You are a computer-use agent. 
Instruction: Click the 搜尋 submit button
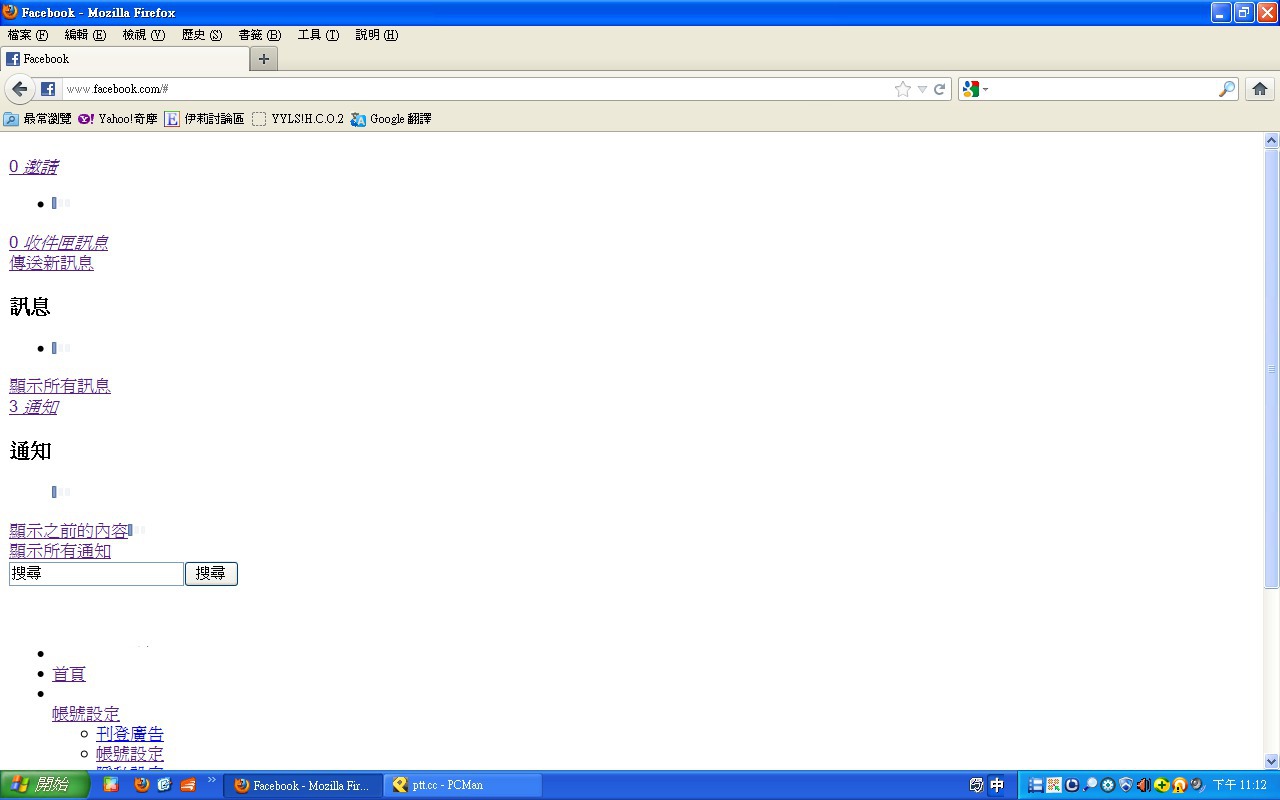211,574
